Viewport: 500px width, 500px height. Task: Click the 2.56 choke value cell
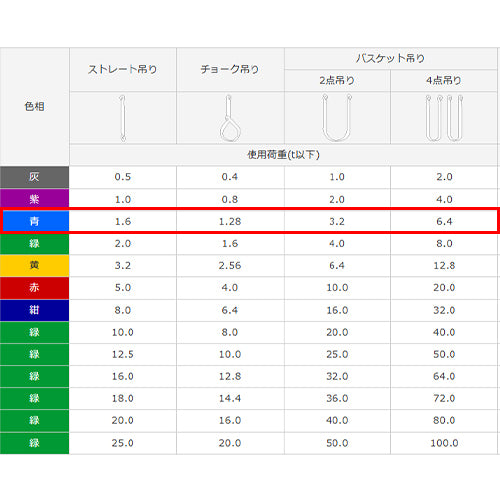pos(230,266)
